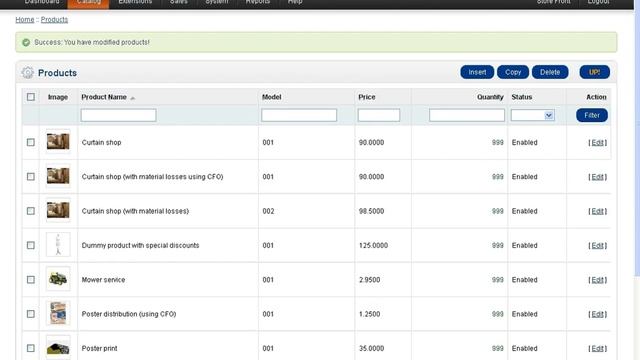Edit the Poster print product
Image resolution: width=640 pixels, height=360 pixels.
pos(598,348)
